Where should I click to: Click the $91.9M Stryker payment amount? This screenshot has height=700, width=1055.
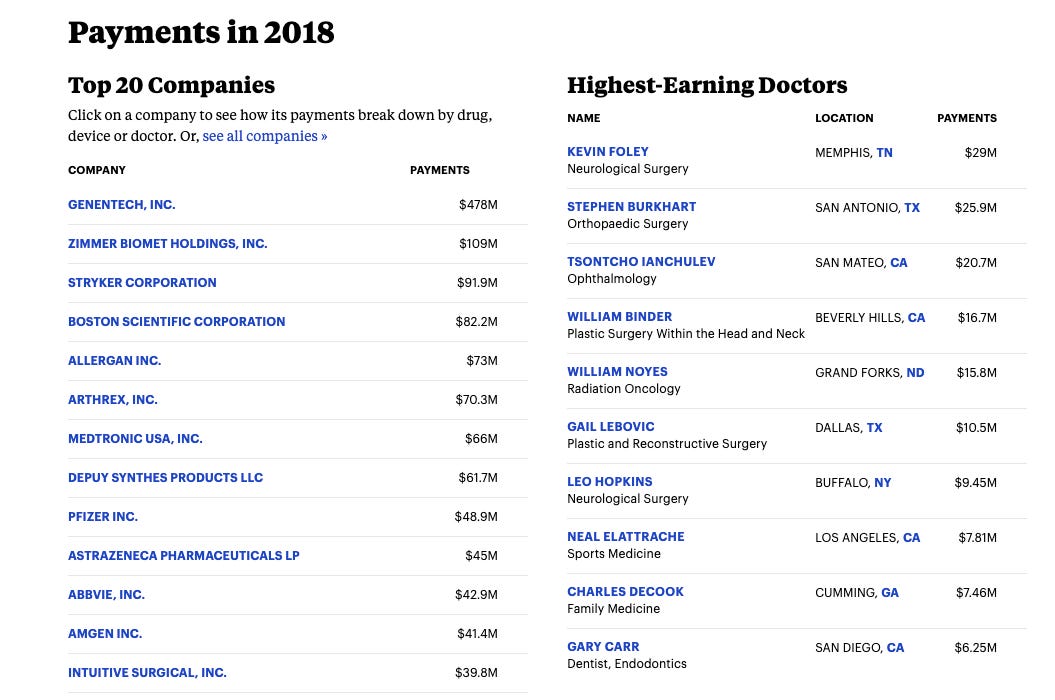pyautogui.click(x=477, y=283)
